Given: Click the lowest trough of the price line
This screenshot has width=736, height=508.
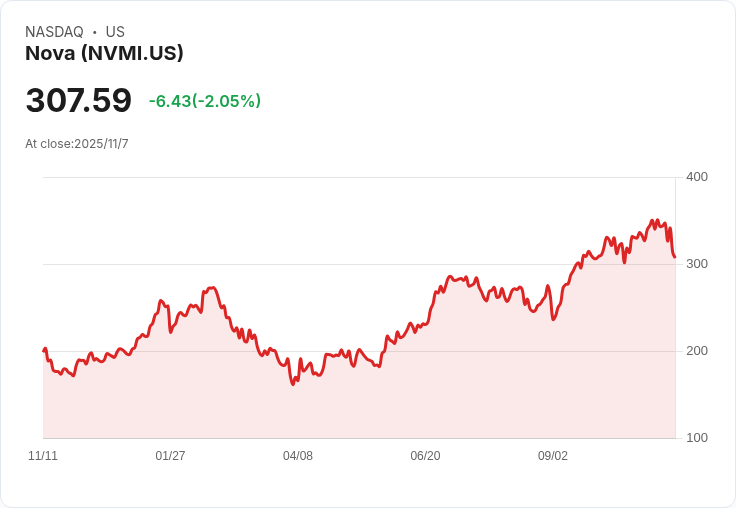Looking at the screenshot, I should point(293,384).
